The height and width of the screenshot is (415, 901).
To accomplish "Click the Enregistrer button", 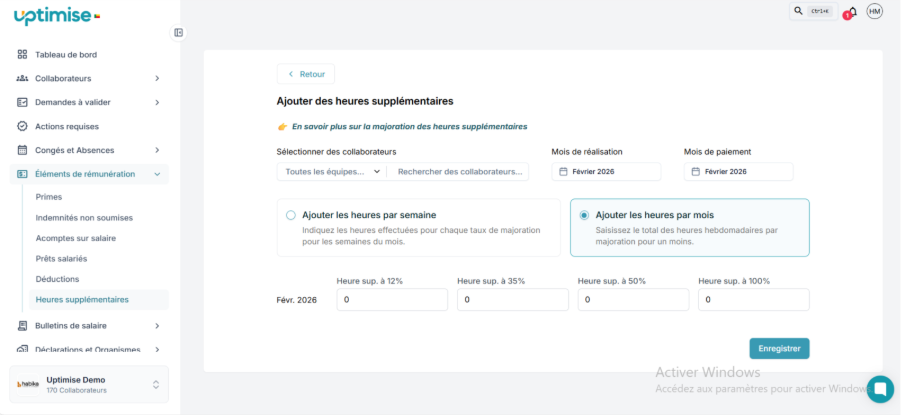I will [779, 348].
